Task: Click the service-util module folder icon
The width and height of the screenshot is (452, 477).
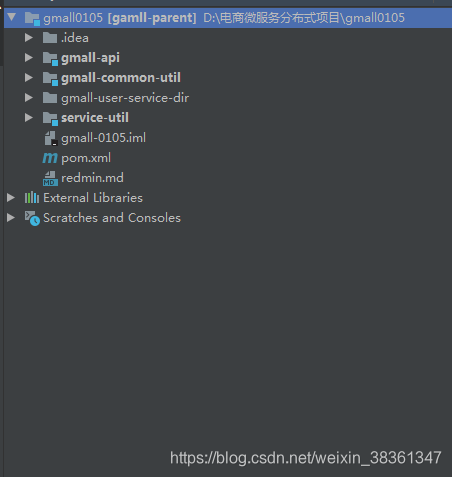Action: 50,118
